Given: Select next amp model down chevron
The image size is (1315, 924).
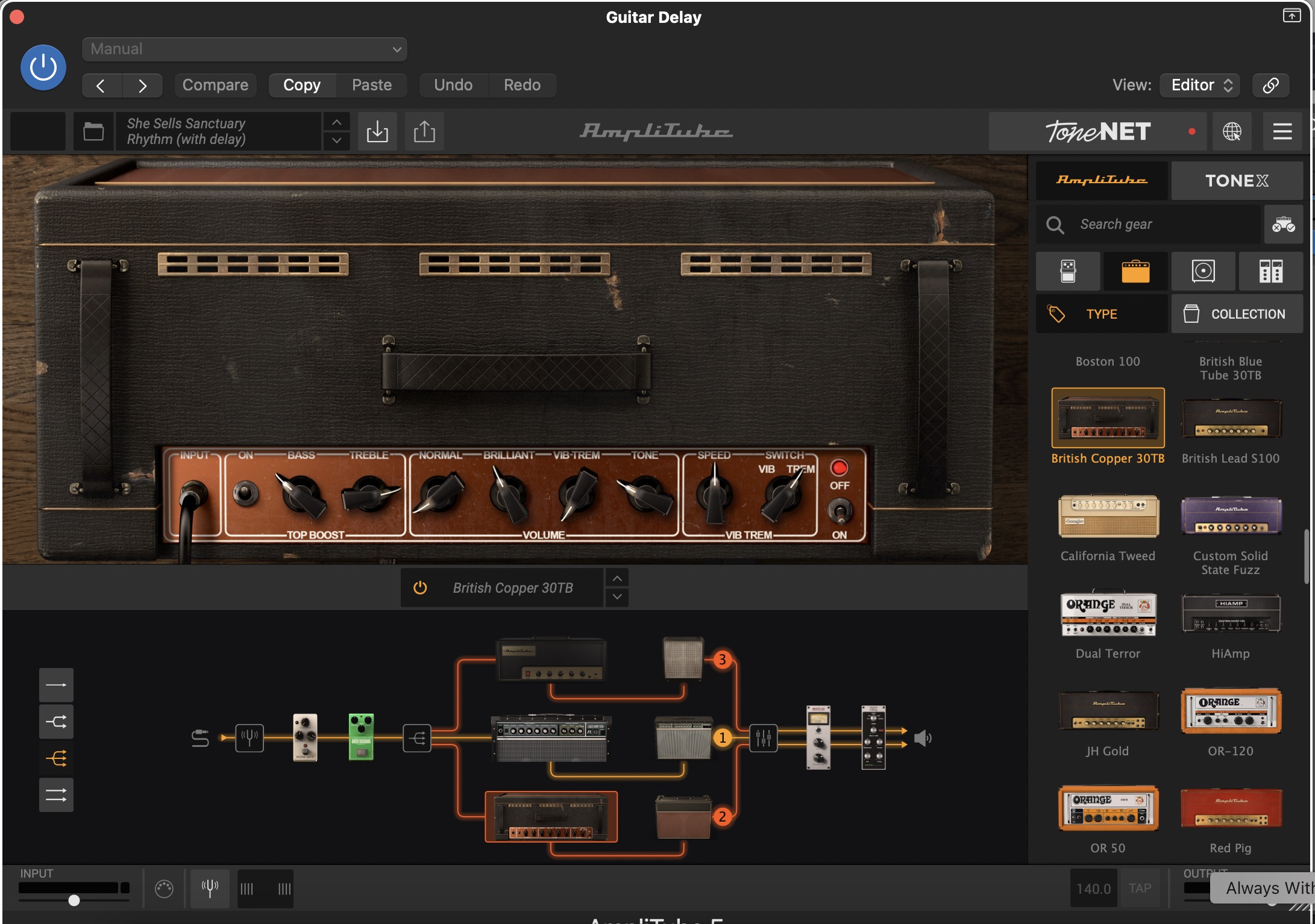Looking at the screenshot, I should coord(617,596).
